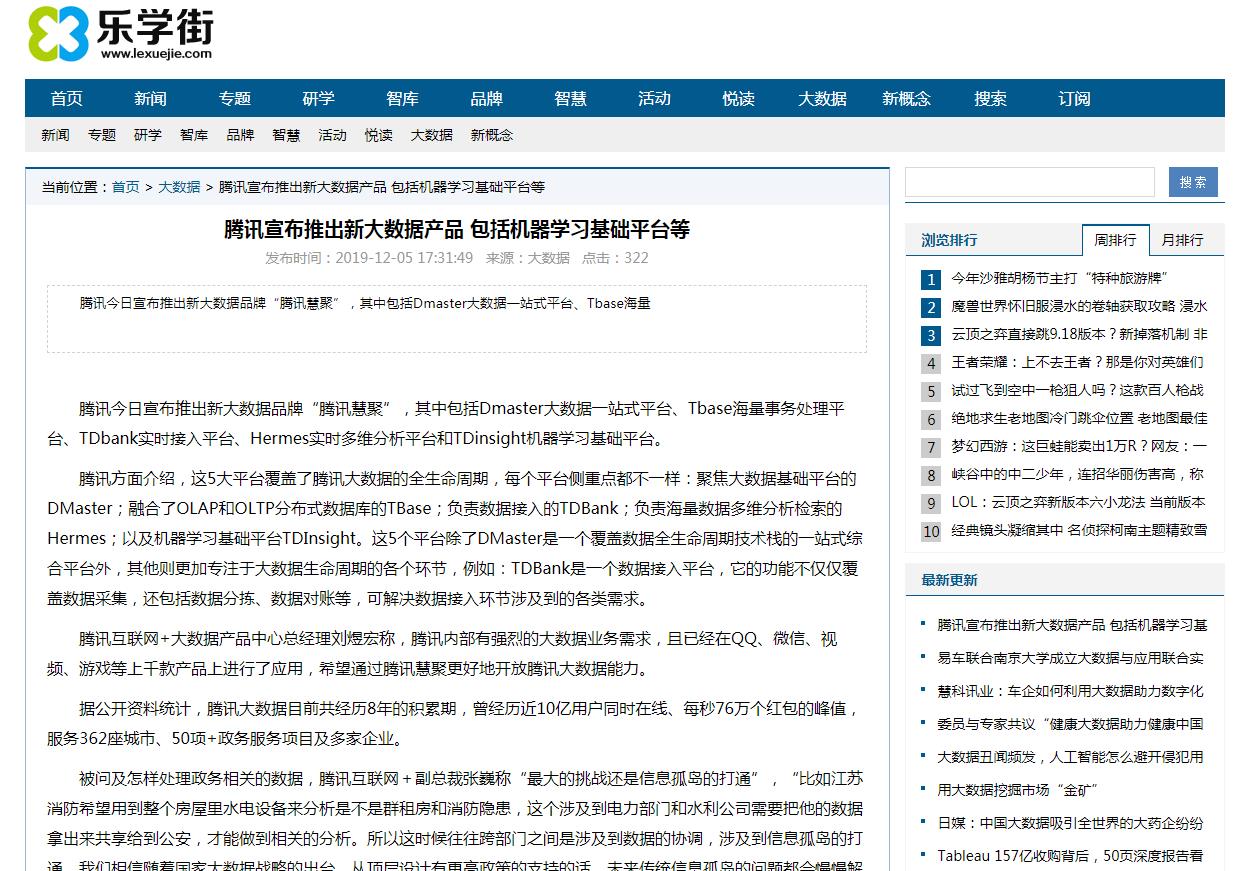
Task: Select 专题 in the gray sub-navigation
Action: pyautogui.click(x=102, y=135)
